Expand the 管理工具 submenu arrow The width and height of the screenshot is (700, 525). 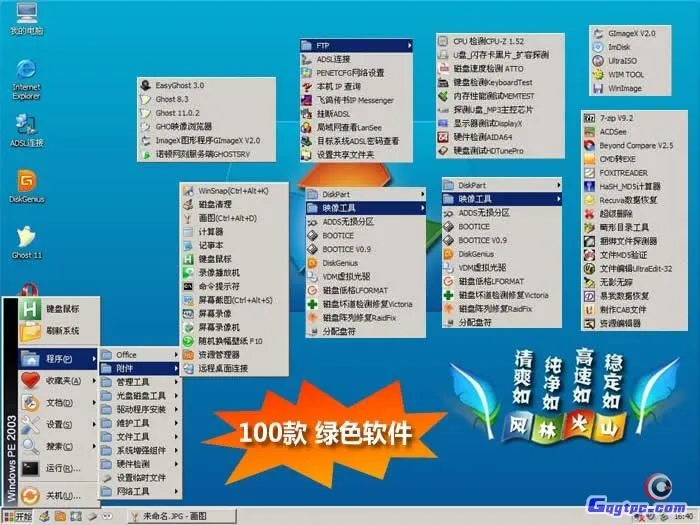pos(176,383)
